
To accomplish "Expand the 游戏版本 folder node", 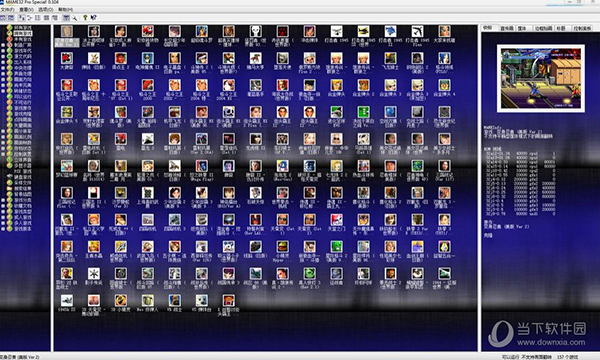I will 3,229.
